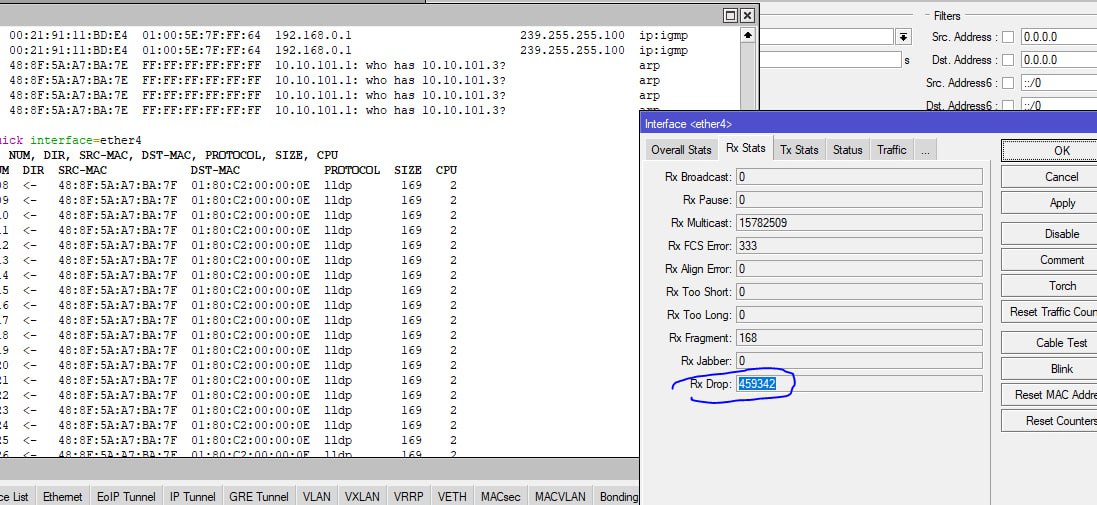Edit the Src. Address 0.0.0.0 field
The height and width of the screenshot is (505, 1097).
pyautogui.click(x=1059, y=37)
